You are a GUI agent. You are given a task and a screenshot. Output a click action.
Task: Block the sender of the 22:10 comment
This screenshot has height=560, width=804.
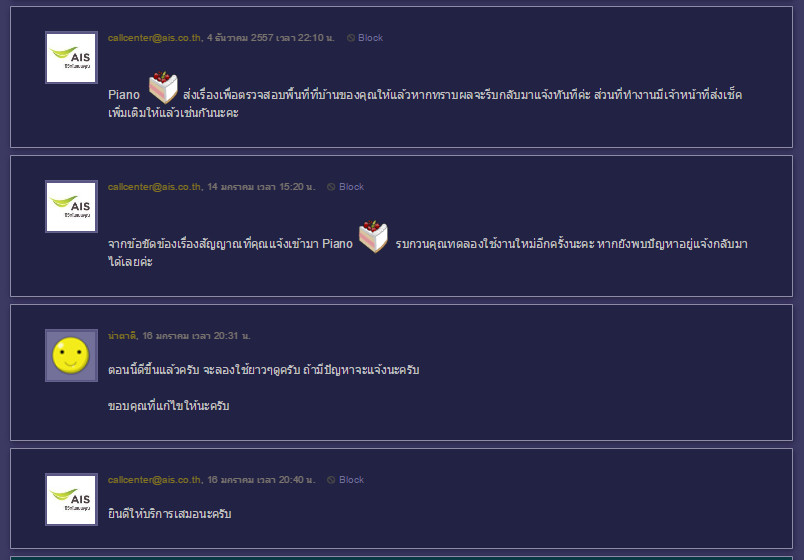point(365,38)
